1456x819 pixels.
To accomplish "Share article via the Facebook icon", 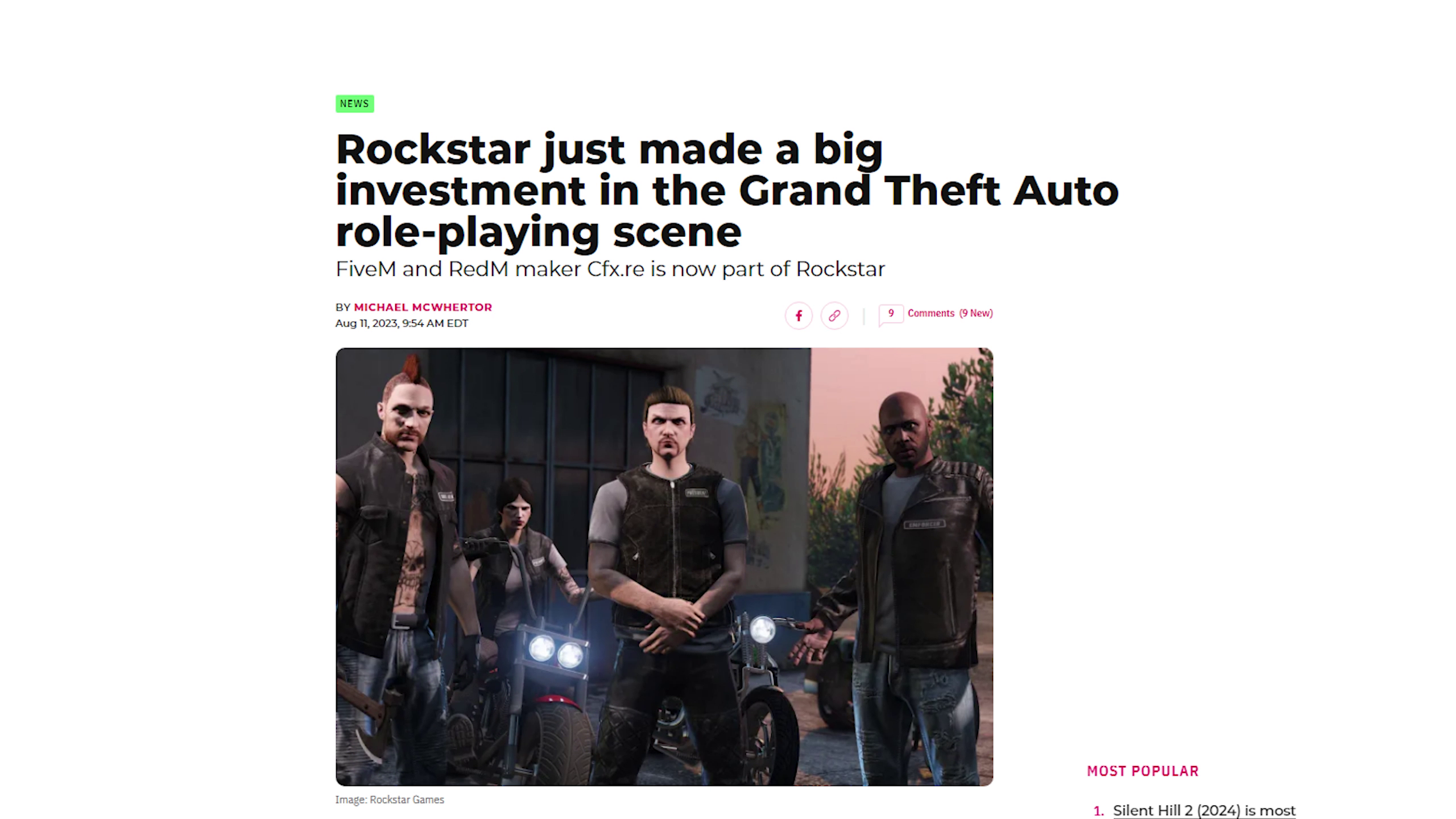I will [799, 315].
